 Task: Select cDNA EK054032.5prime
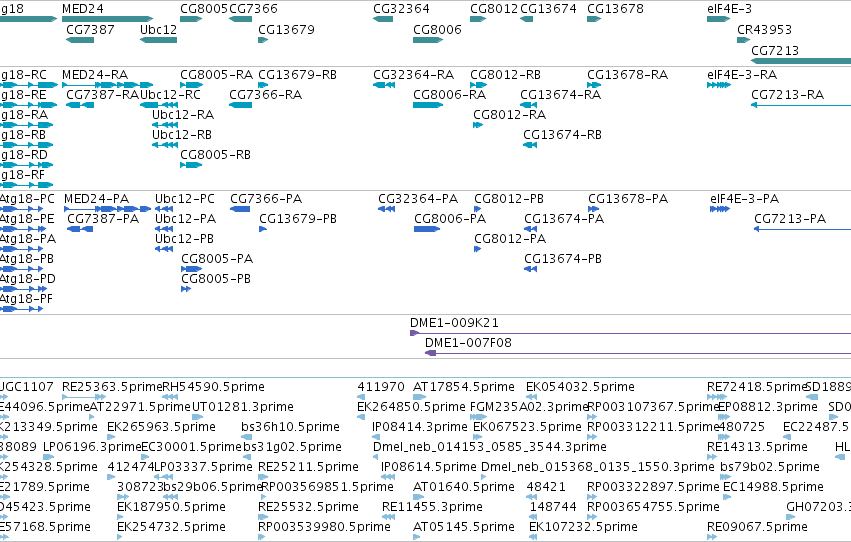coord(531,397)
